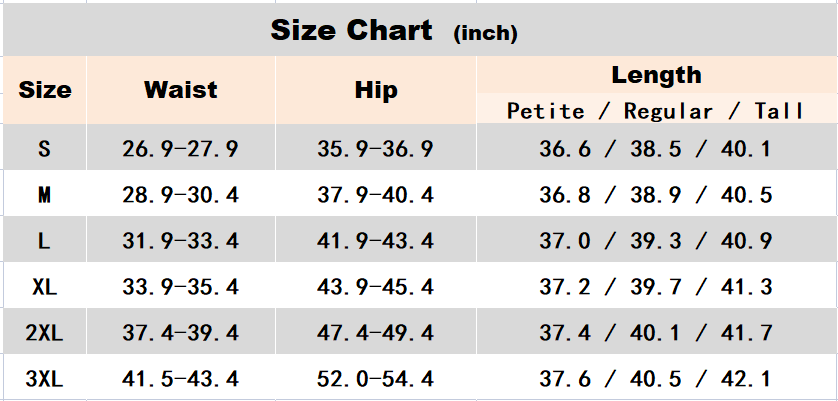
Task: Click length cell 36.6 / 38.5 / 40.1
Action: 657,148
